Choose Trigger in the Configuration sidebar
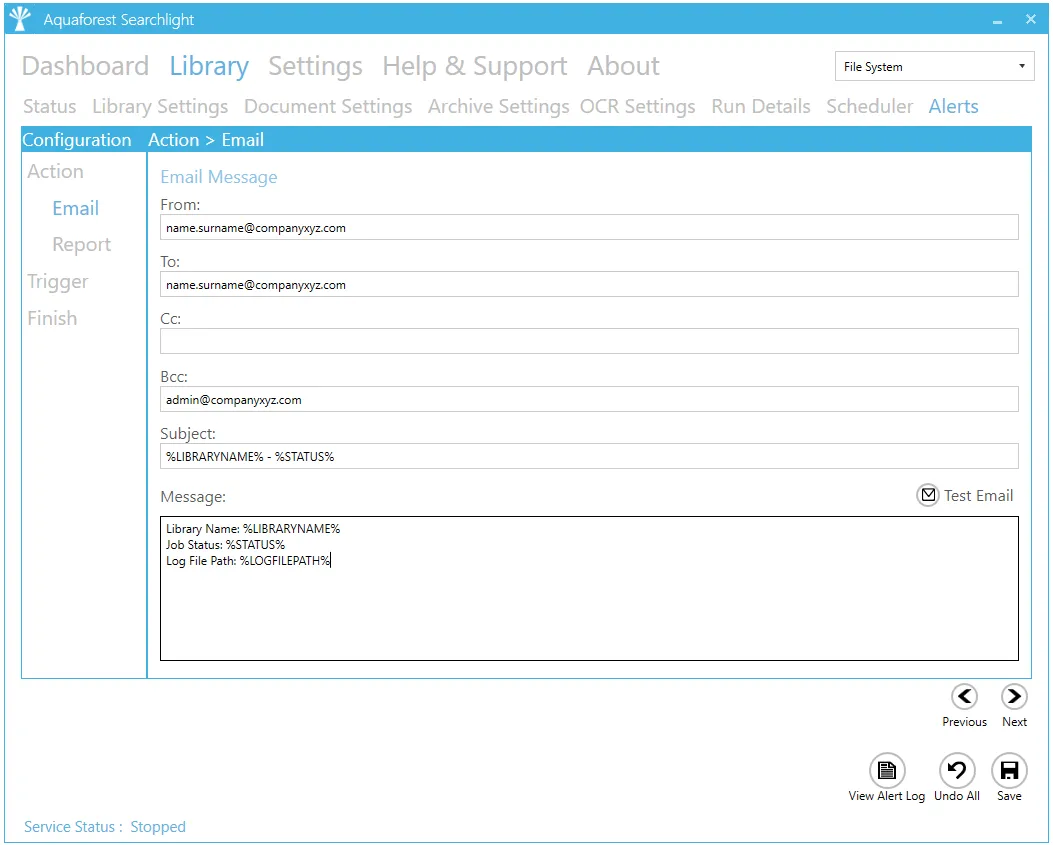 [x=58, y=282]
